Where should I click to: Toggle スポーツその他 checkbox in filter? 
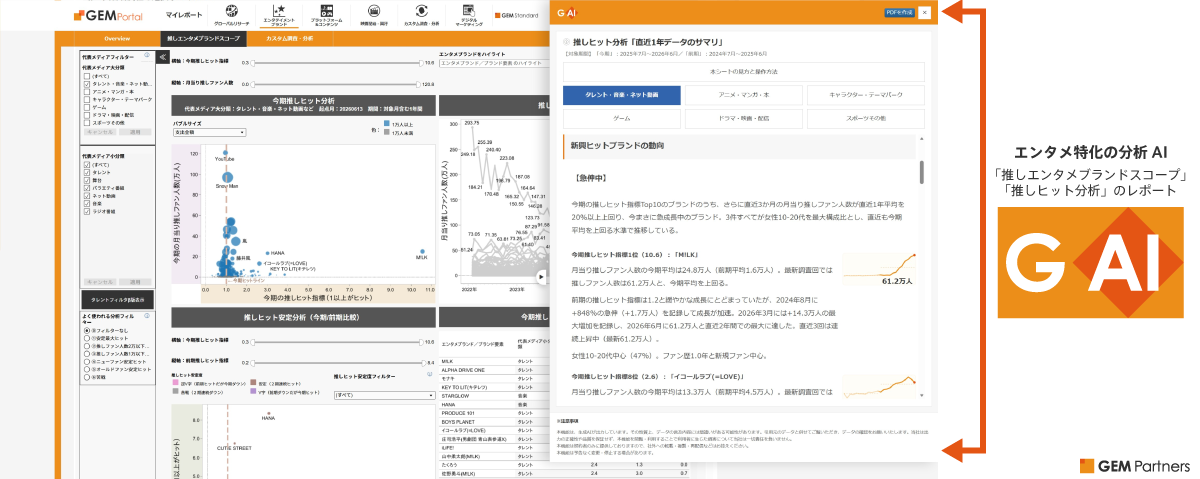click(87, 122)
